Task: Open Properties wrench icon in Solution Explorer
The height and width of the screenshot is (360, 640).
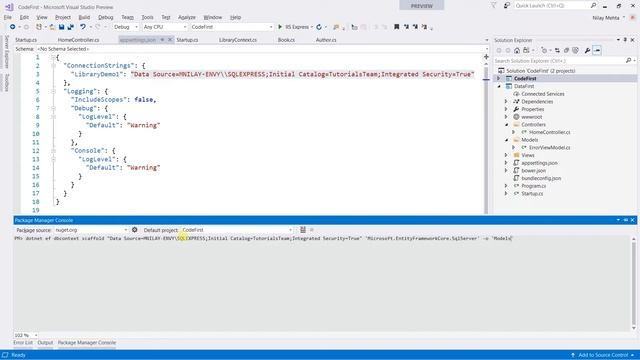Action: [x=587, y=50]
